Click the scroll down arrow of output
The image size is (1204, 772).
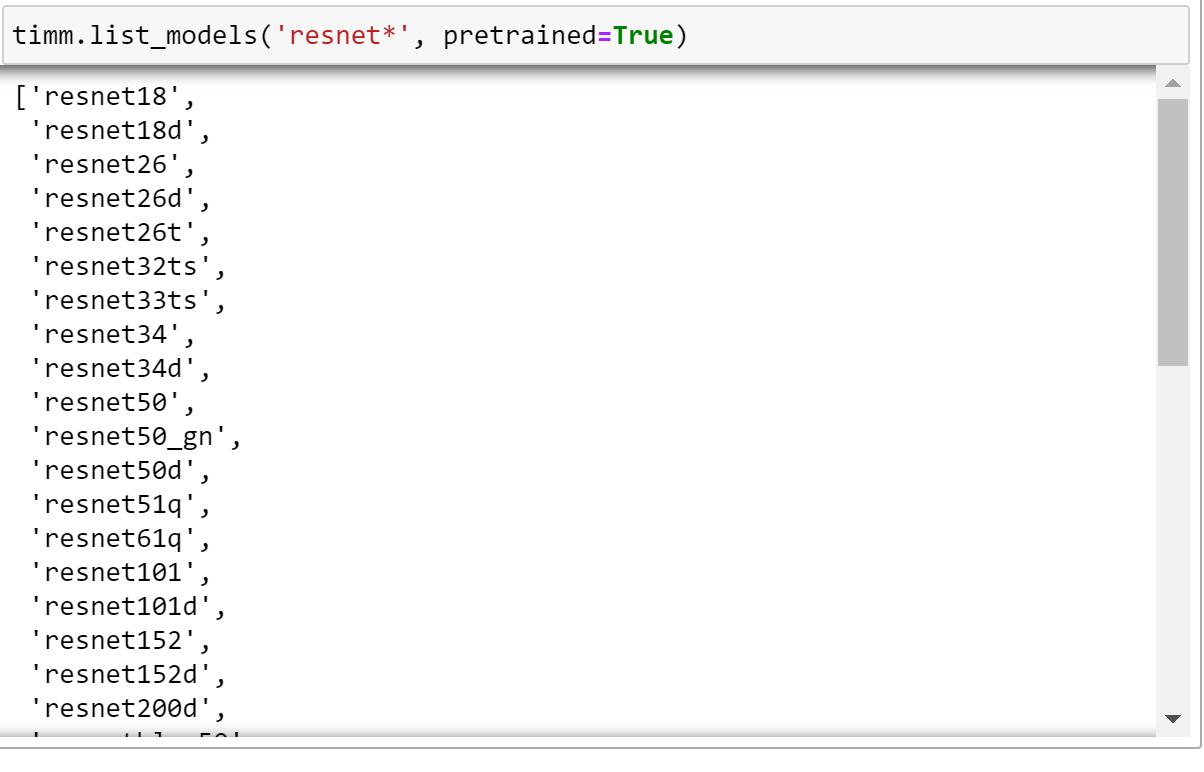(1172, 718)
